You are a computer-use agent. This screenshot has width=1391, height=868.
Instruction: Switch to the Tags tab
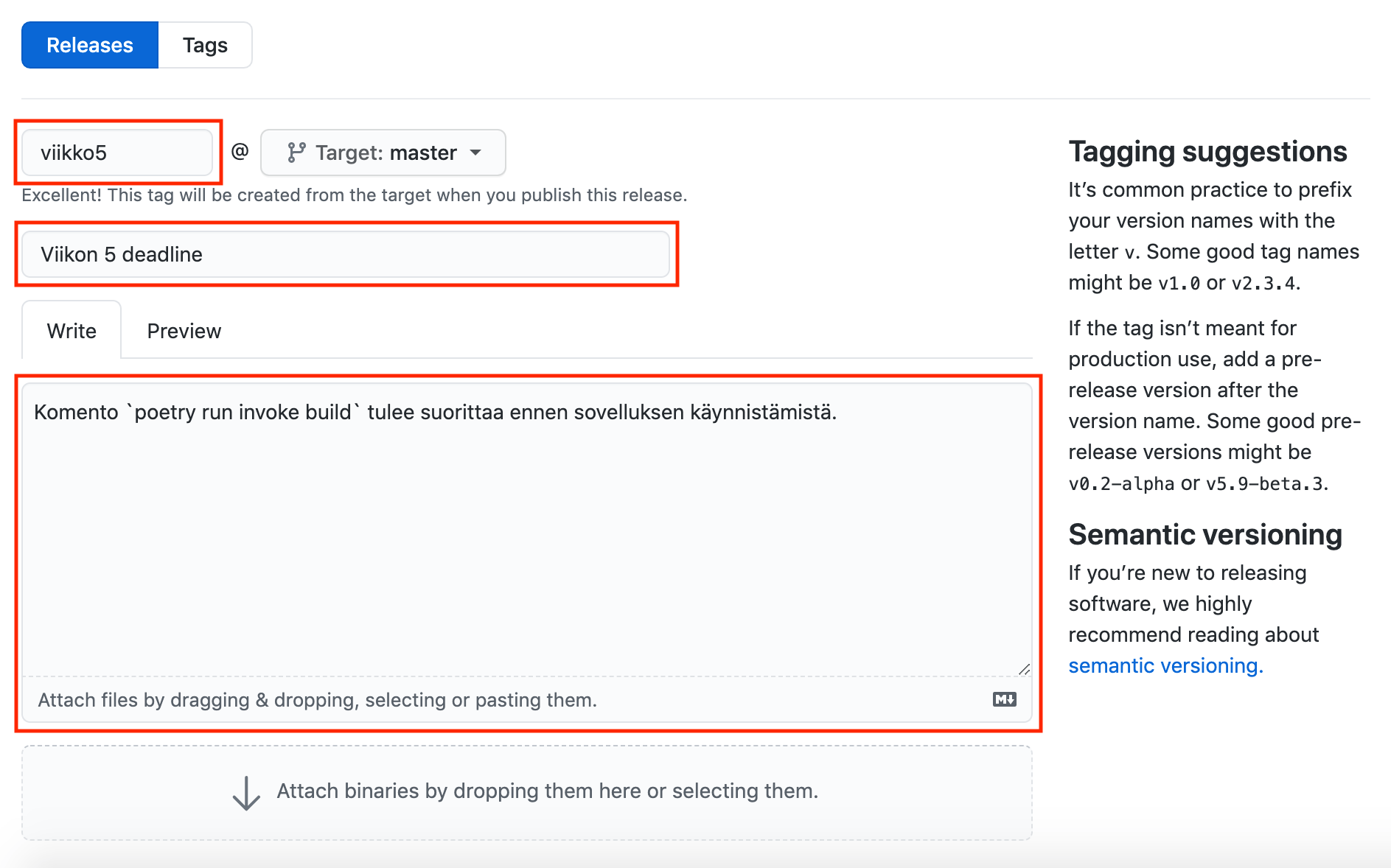[205, 45]
